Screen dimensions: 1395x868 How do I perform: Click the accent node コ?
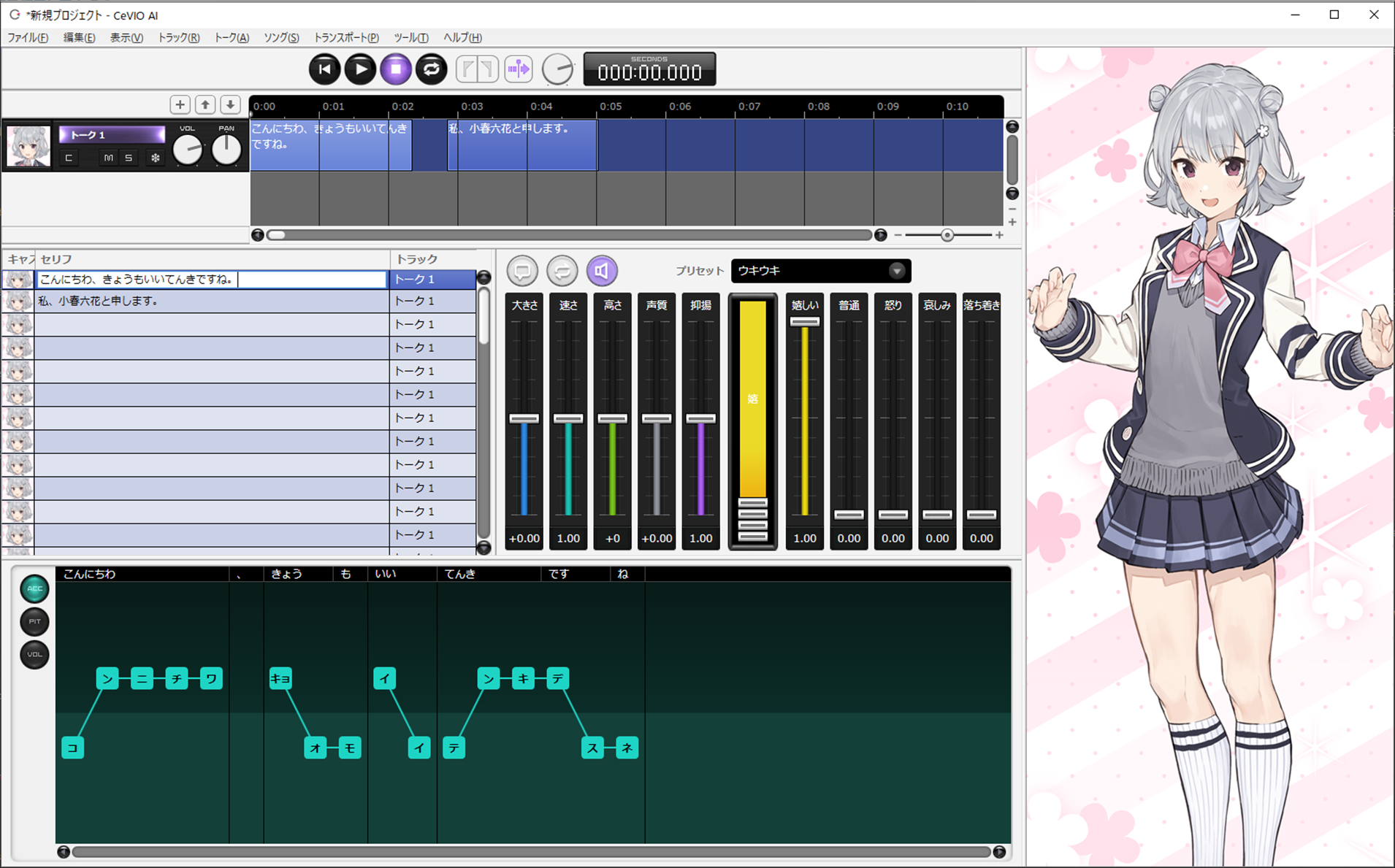pyautogui.click(x=72, y=748)
